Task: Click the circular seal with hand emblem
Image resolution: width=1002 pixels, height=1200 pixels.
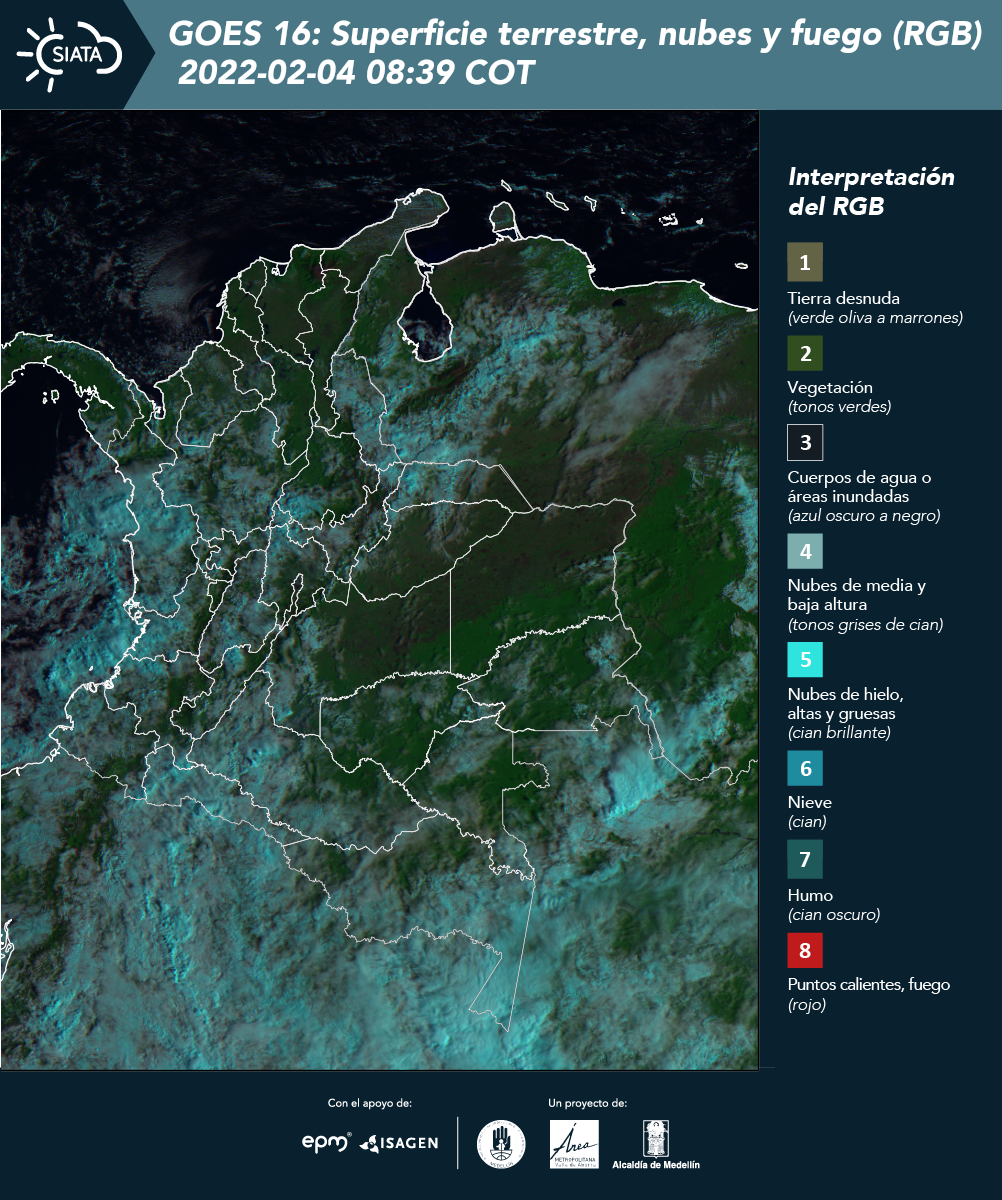Action: pos(501,1143)
